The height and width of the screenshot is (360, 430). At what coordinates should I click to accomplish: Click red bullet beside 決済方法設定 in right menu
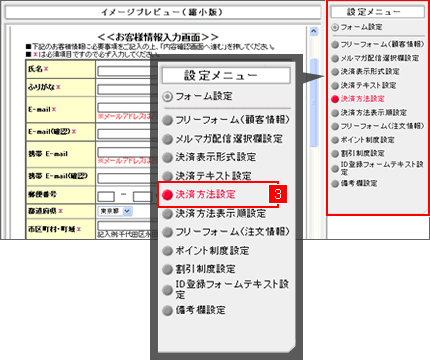coord(335,99)
